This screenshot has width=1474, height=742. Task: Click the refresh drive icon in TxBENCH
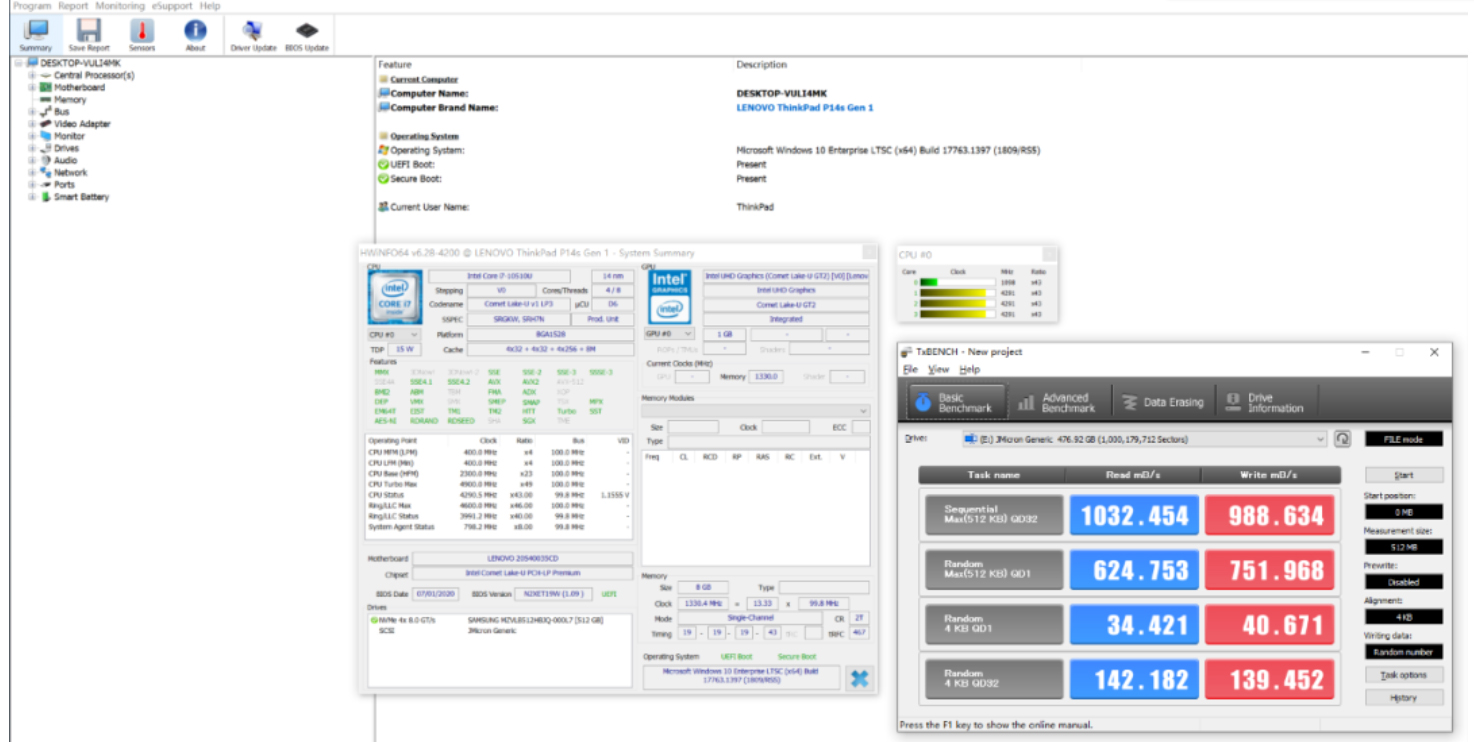pyautogui.click(x=1342, y=439)
